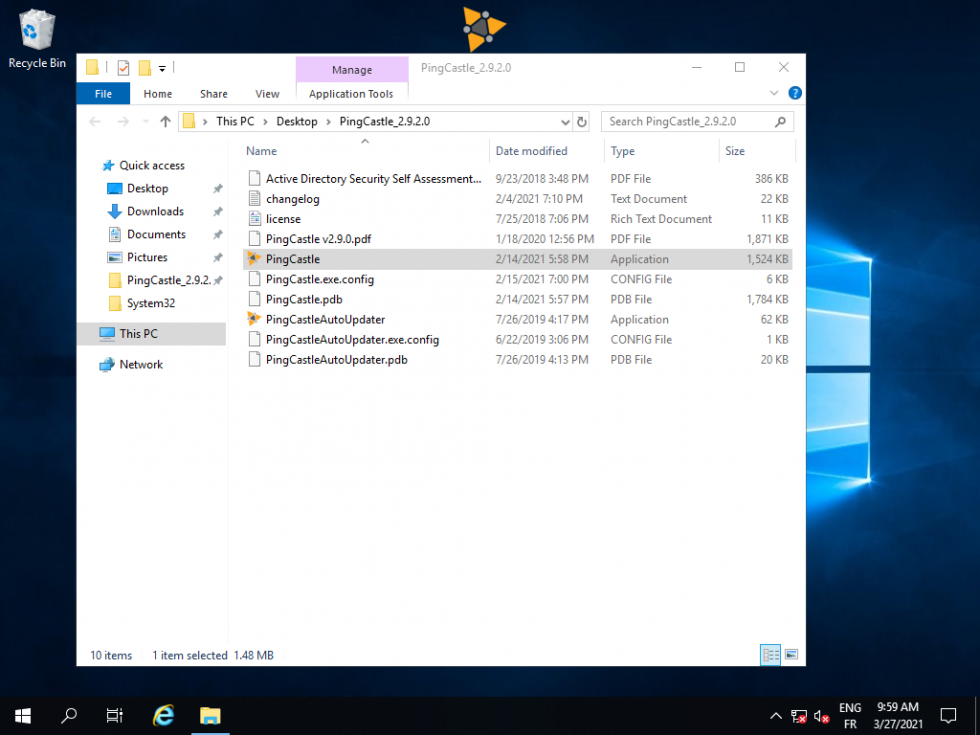Viewport: 980px width, 735px height.
Task: Switch to the View tab
Action: pyautogui.click(x=266, y=93)
